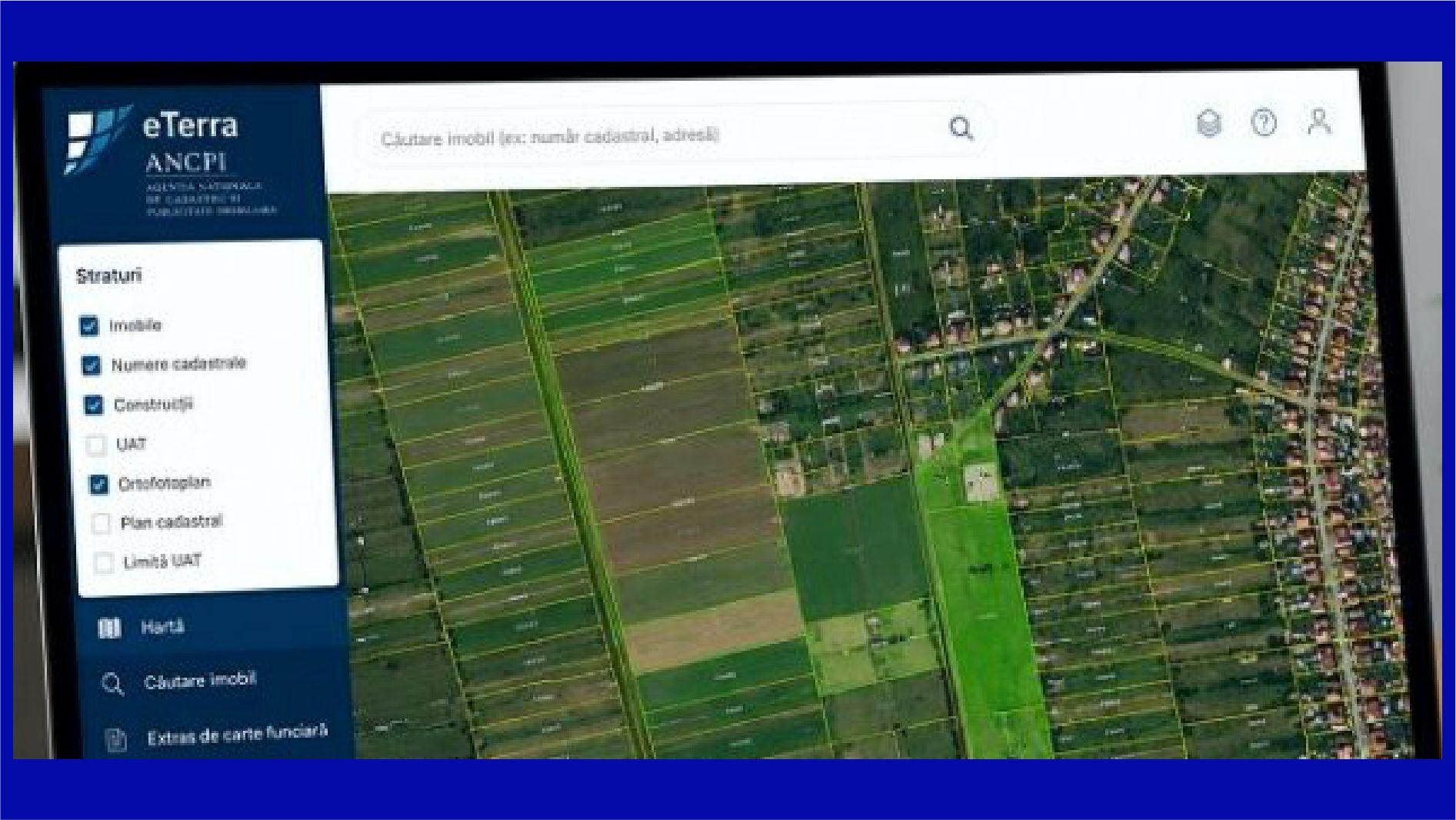Click the Limită UAT layer label
Image resolution: width=1456 pixels, height=820 pixels.
pyautogui.click(x=162, y=562)
